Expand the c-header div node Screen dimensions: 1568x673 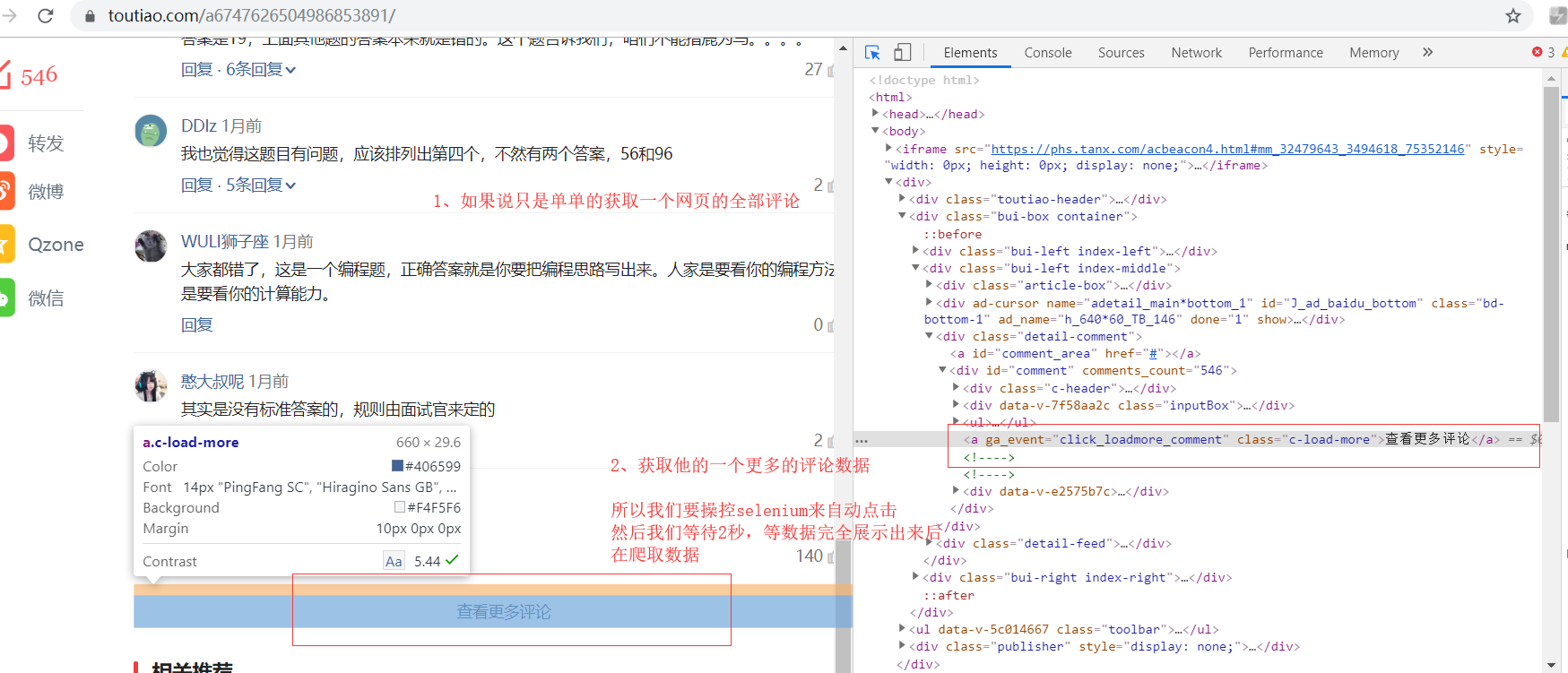point(956,388)
